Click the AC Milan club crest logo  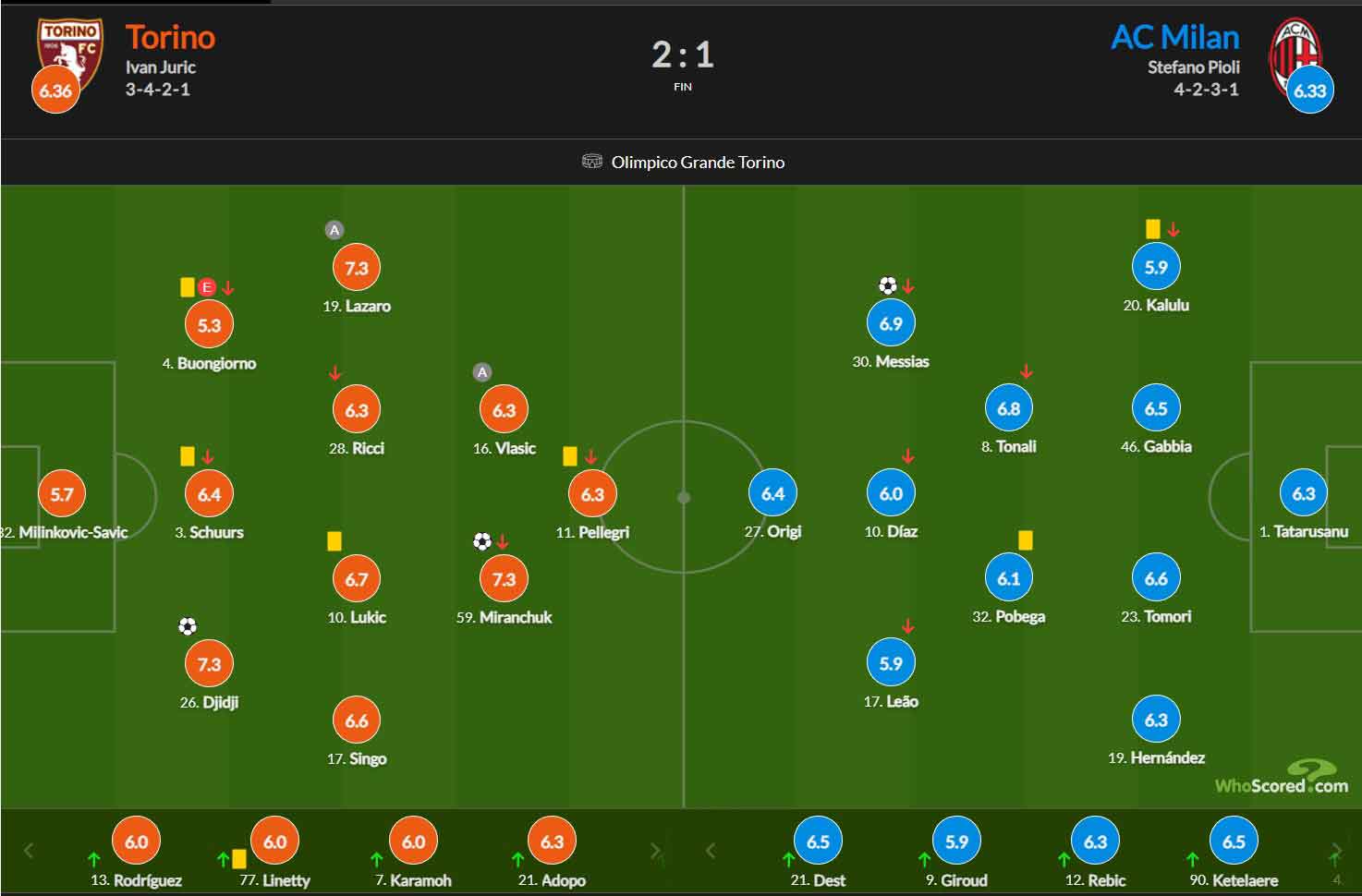click(1295, 54)
